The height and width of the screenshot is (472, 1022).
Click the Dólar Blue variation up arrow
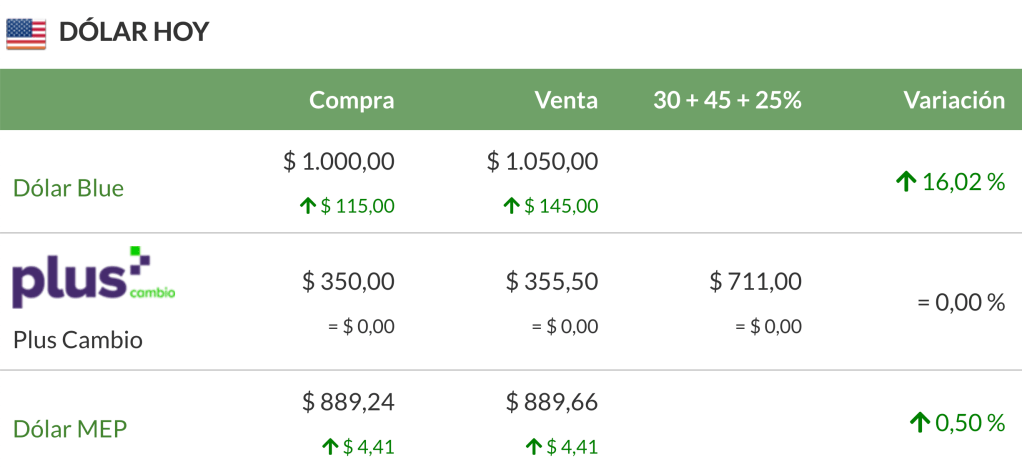(906, 182)
